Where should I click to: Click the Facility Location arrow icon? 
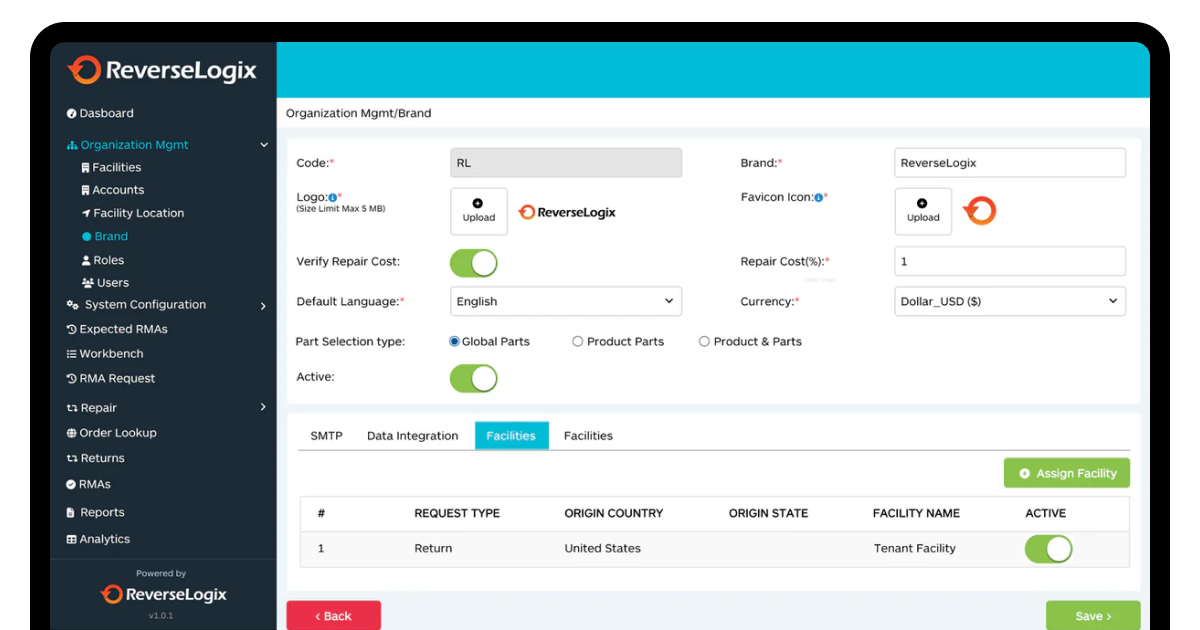tap(85, 213)
